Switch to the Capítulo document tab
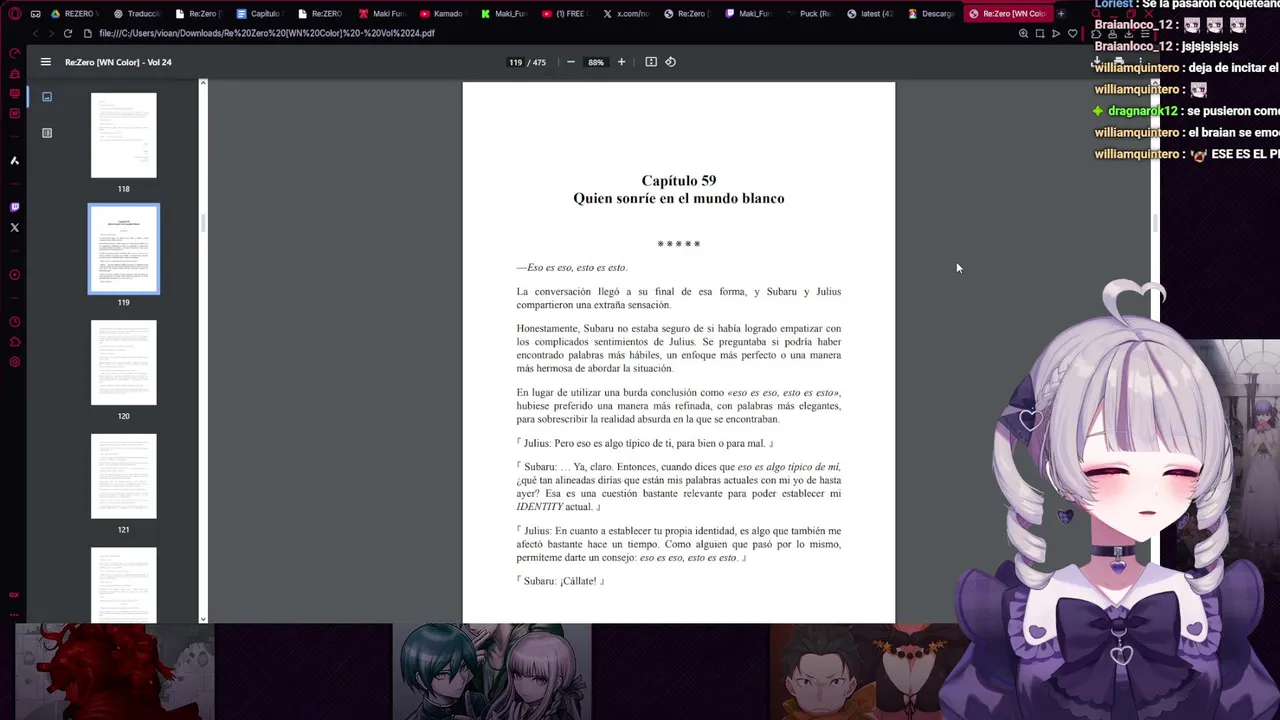The height and width of the screenshot is (720, 1280). tap(260, 14)
